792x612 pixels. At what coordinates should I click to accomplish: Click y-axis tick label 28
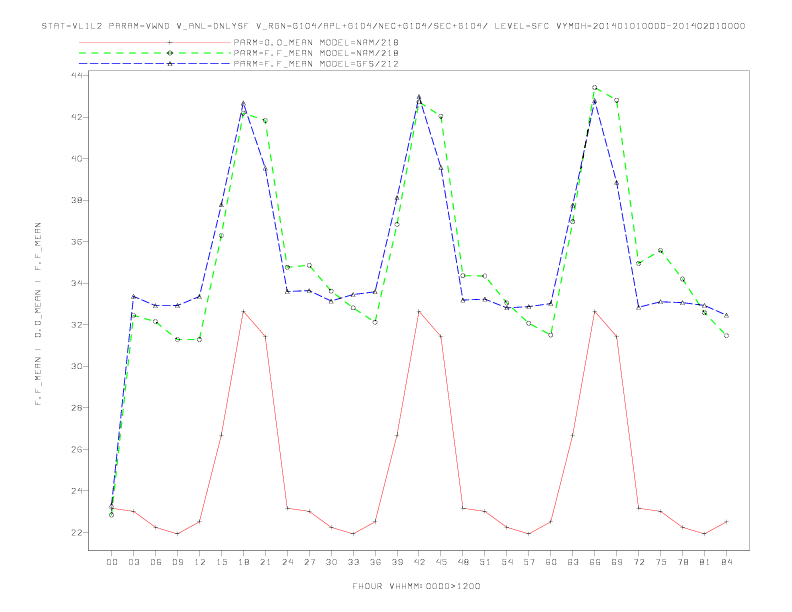coord(77,407)
